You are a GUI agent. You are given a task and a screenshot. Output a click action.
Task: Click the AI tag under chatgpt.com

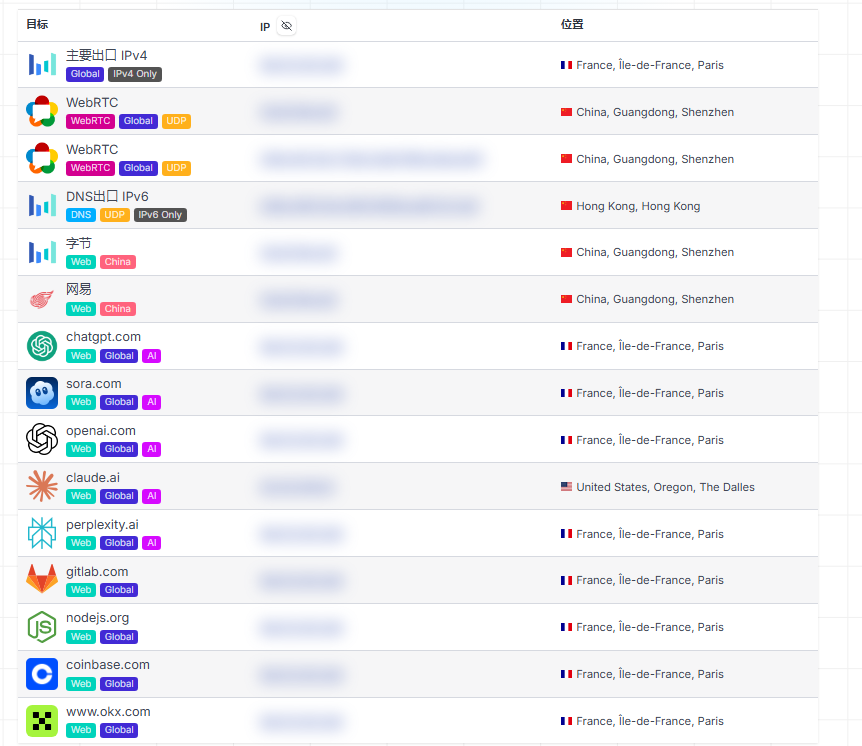[x=152, y=356]
